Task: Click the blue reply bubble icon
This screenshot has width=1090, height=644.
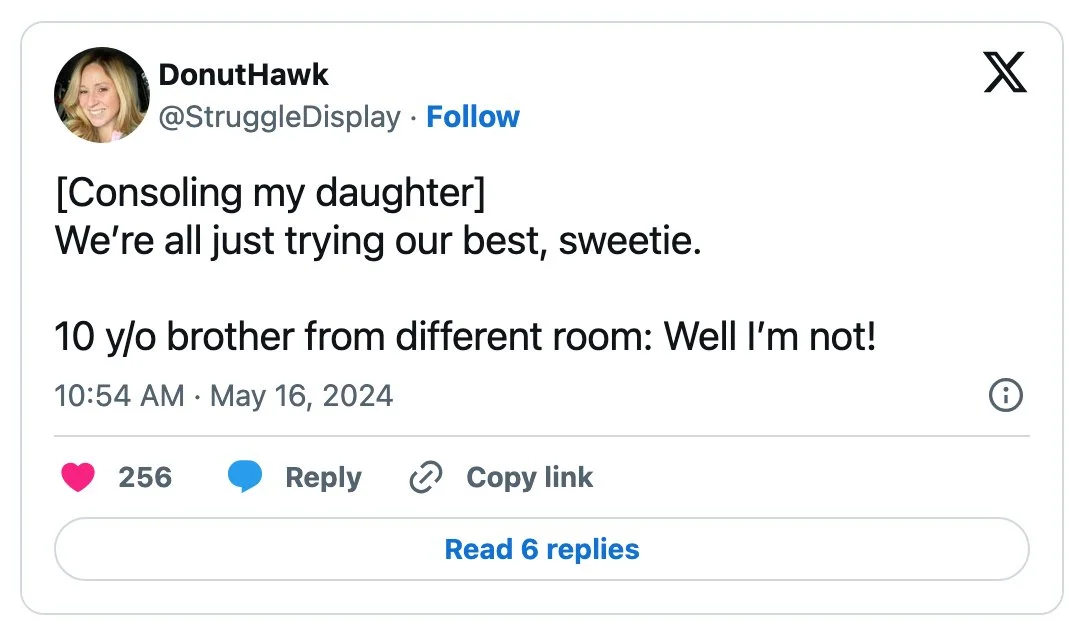Action: pyautogui.click(x=245, y=478)
